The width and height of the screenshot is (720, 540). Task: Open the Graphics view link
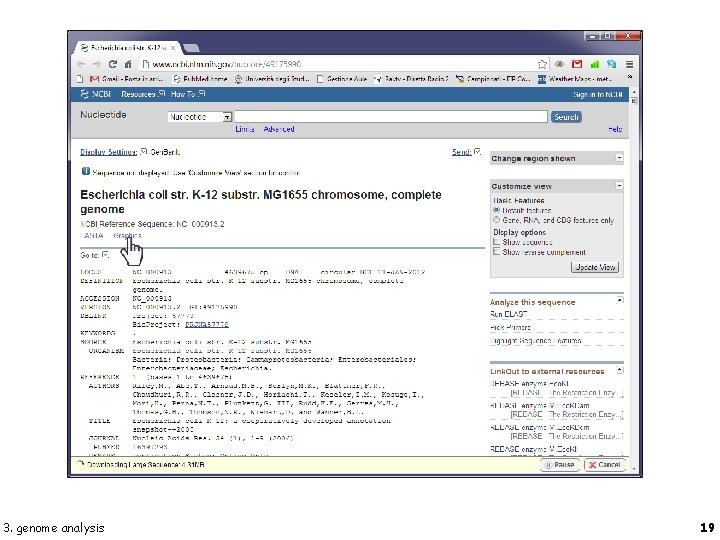point(127,236)
